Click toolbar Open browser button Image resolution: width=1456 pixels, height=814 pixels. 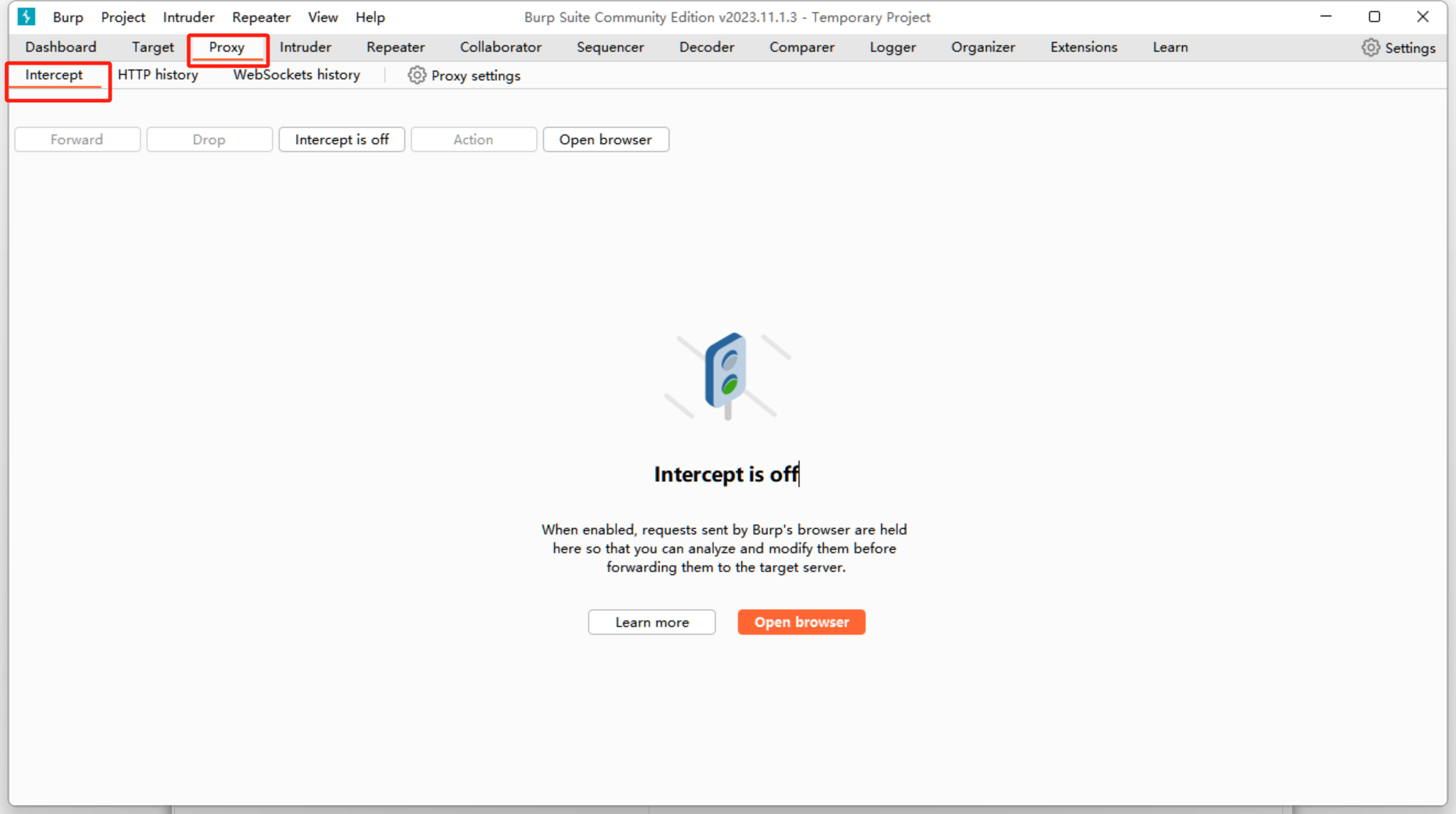(605, 140)
